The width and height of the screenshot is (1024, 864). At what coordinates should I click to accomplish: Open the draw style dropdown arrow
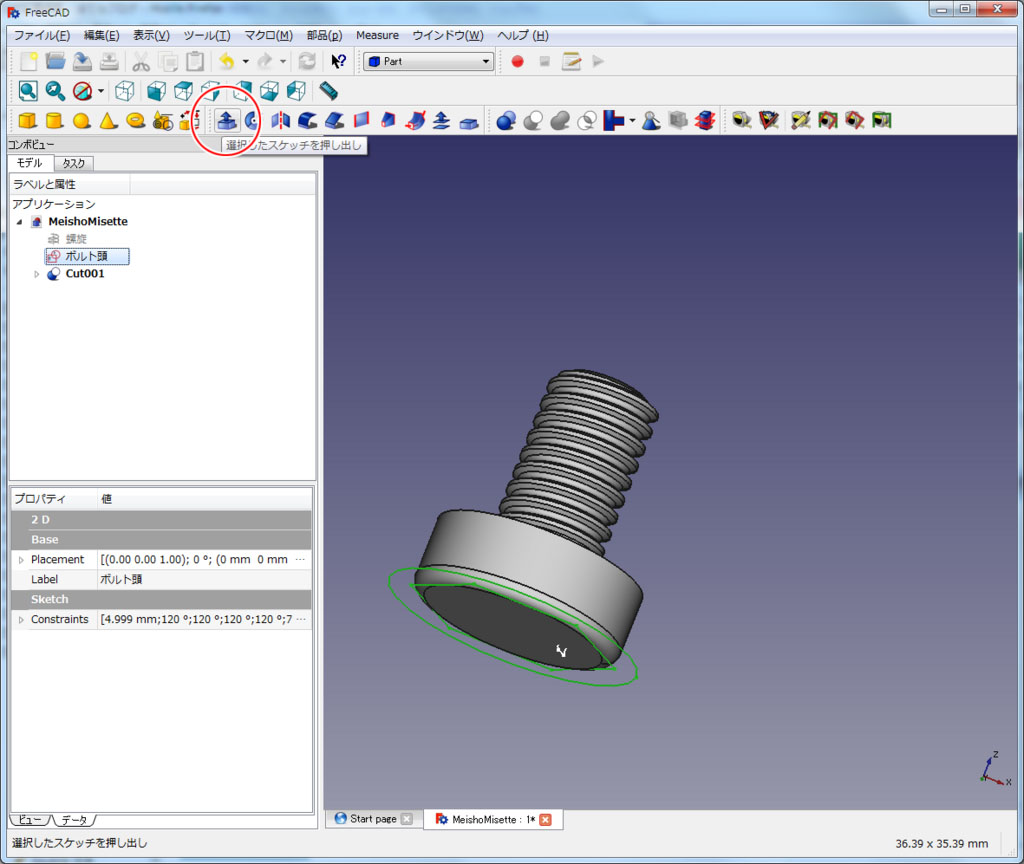[x=101, y=91]
